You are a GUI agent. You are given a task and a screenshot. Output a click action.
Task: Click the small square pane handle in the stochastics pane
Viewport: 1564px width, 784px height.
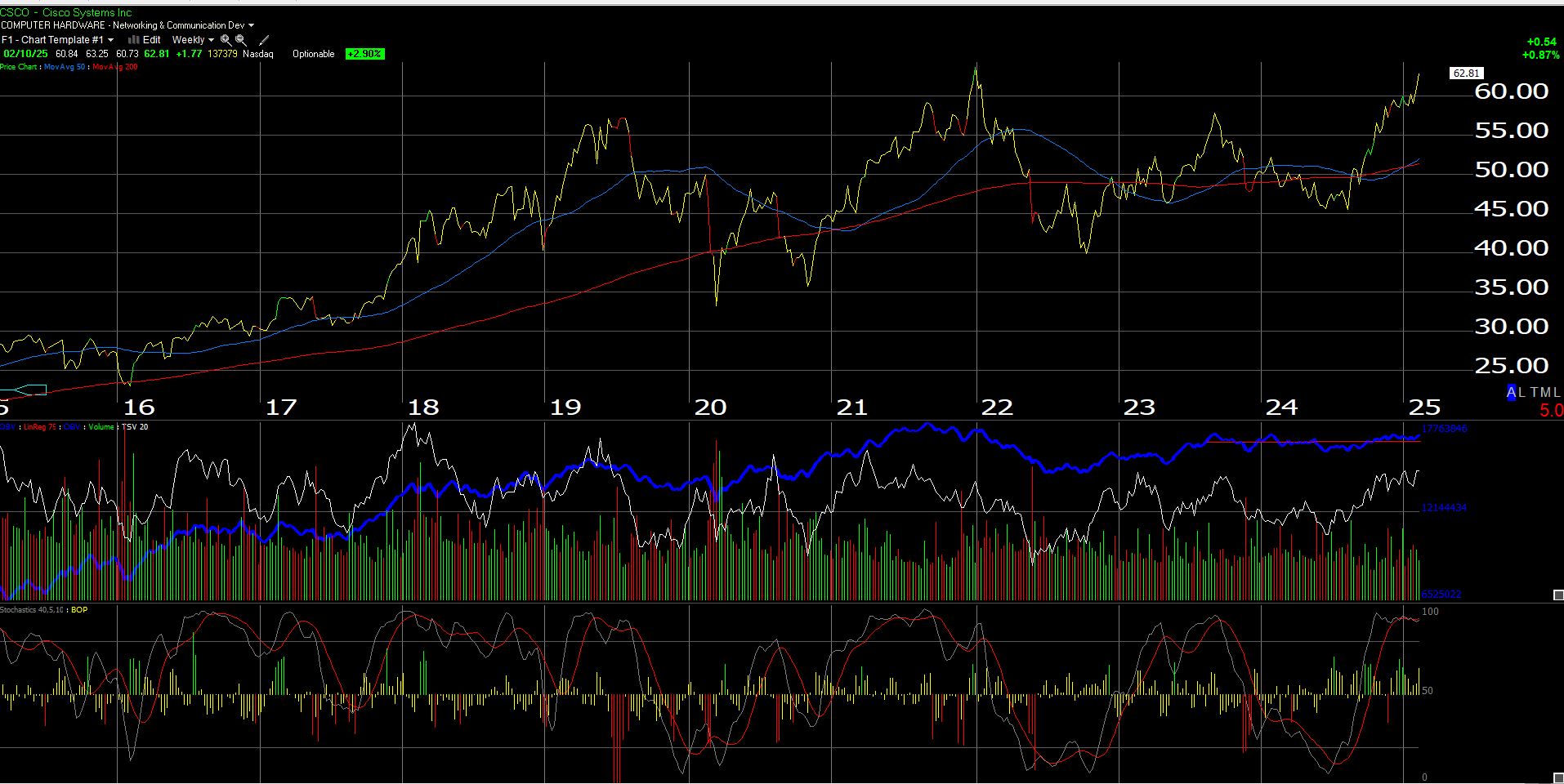pyautogui.click(x=1557, y=777)
